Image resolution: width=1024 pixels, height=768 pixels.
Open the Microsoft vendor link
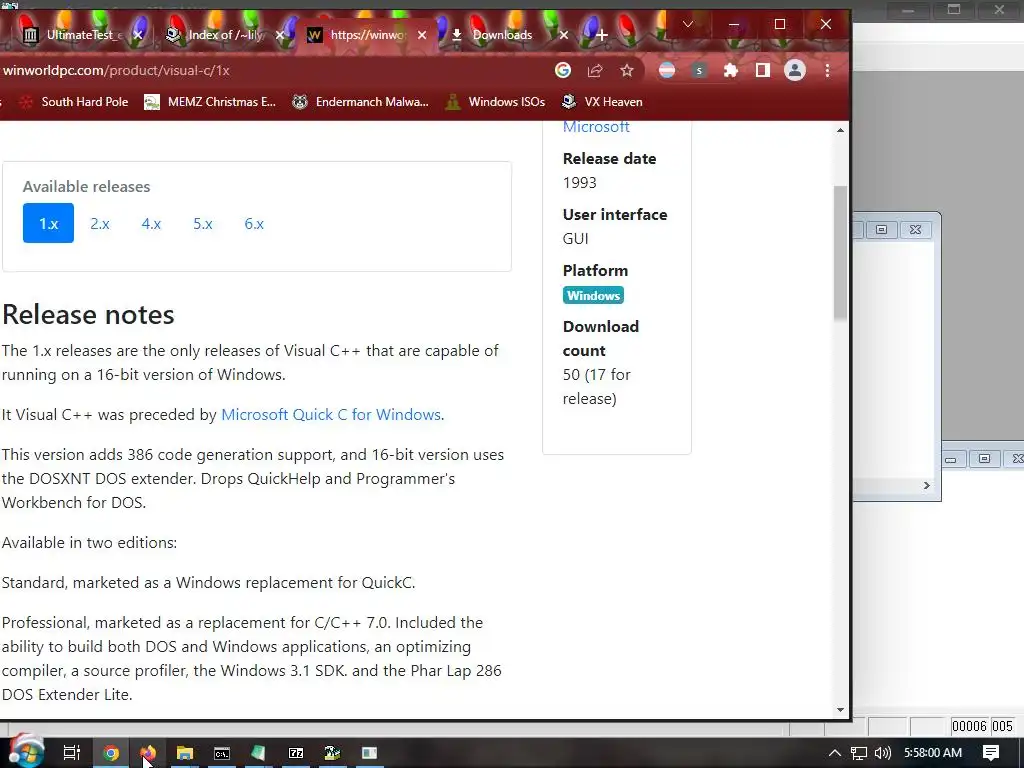coord(596,127)
